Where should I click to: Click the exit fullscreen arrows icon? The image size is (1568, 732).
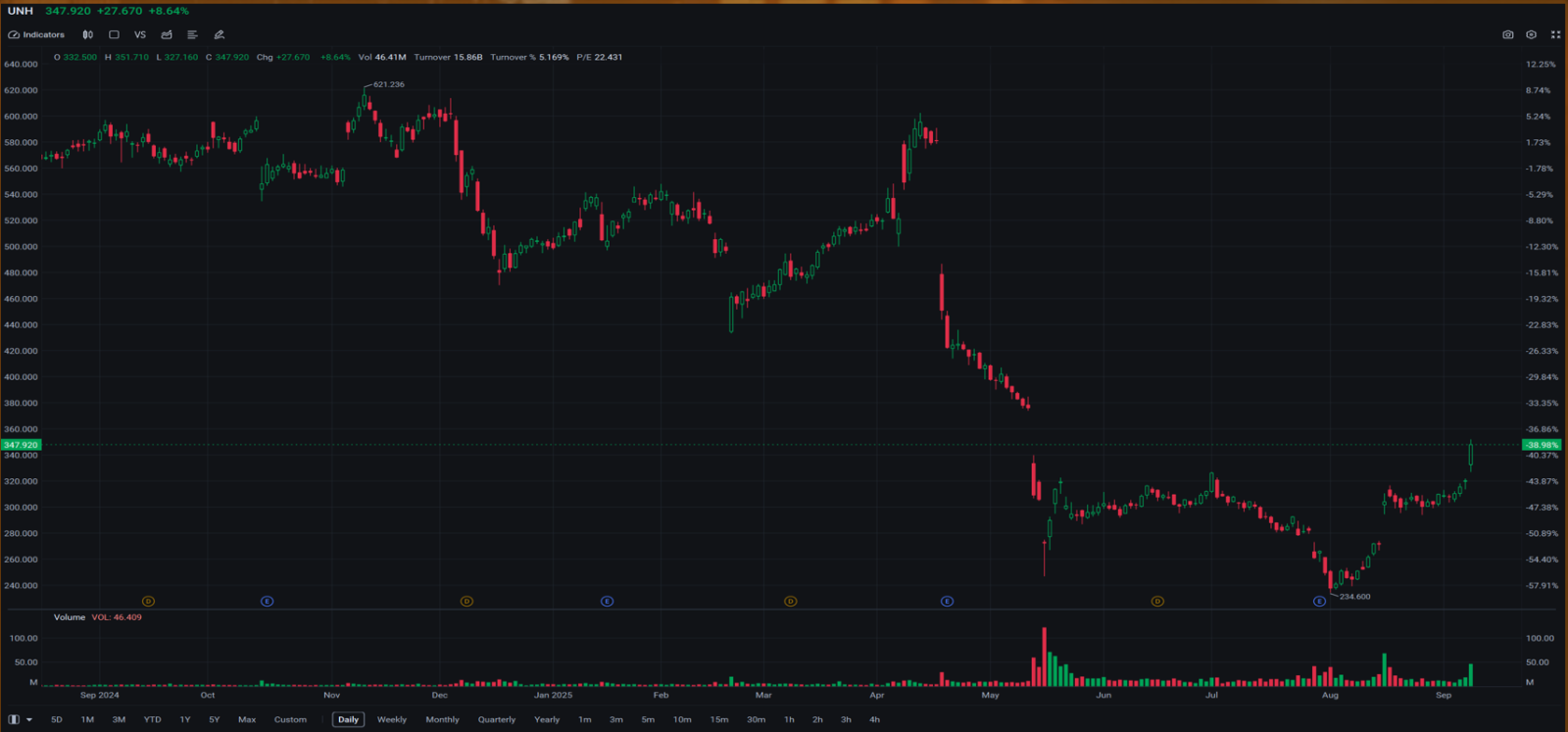coord(1555,34)
